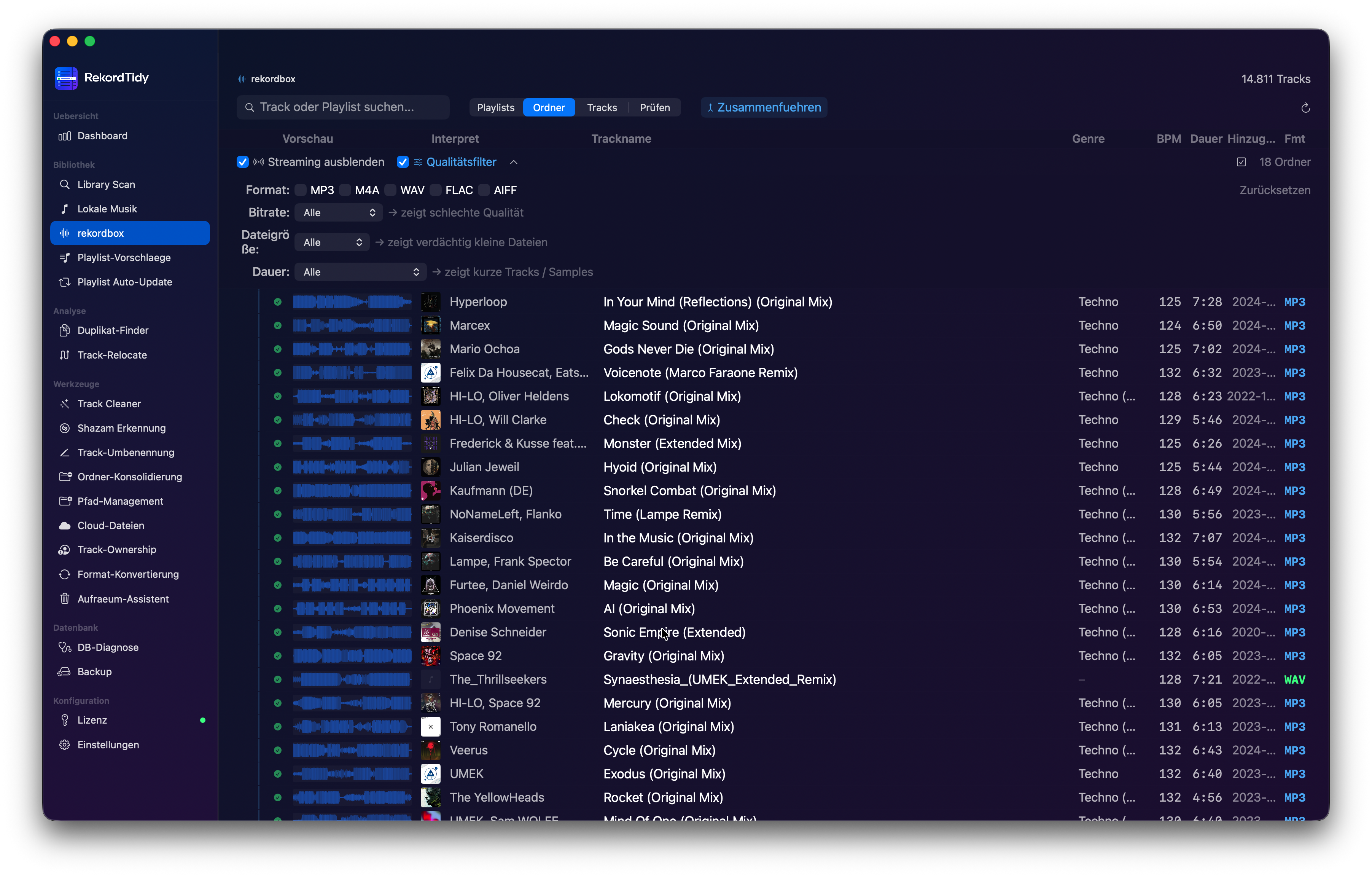
Task: Click the Julian Jeweil album artwork thumbnail
Action: (430, 467)
